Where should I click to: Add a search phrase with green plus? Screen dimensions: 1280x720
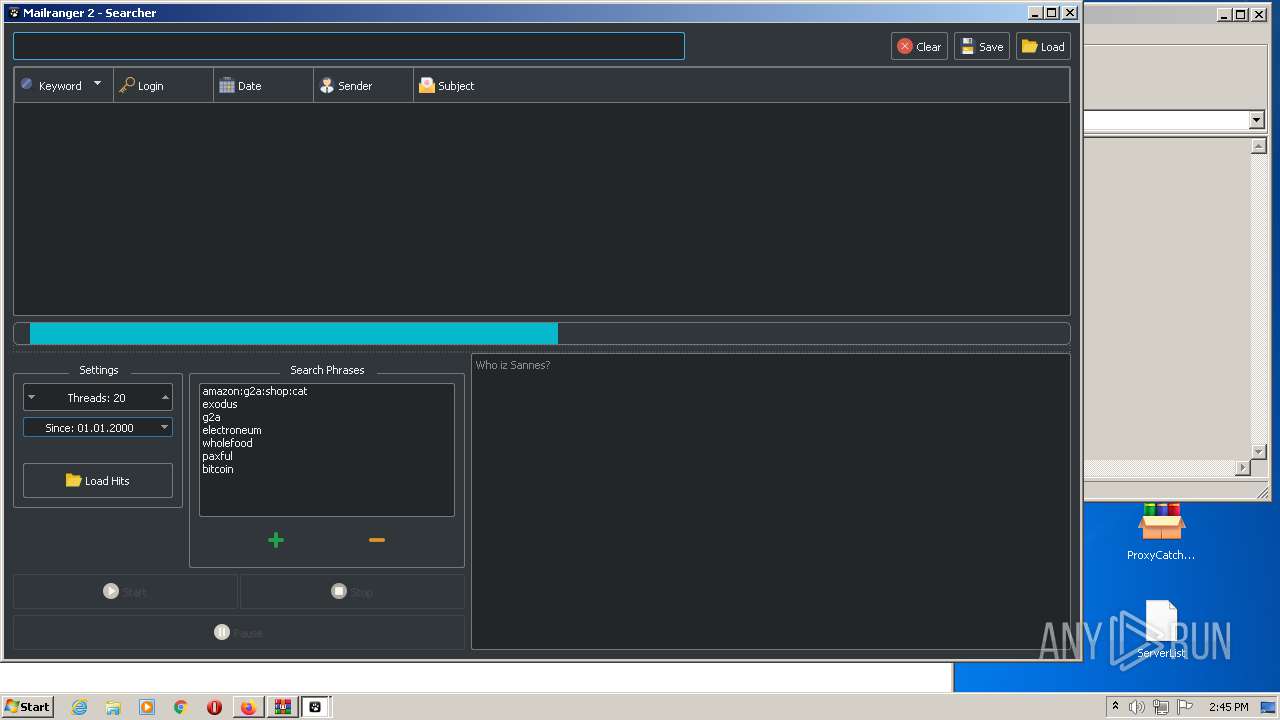(x=276, y=540)
